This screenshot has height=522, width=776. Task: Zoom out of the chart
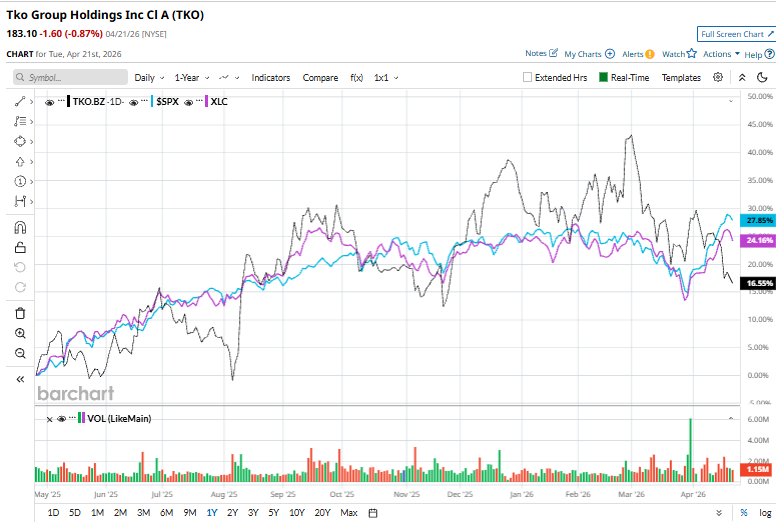[20, 353]
